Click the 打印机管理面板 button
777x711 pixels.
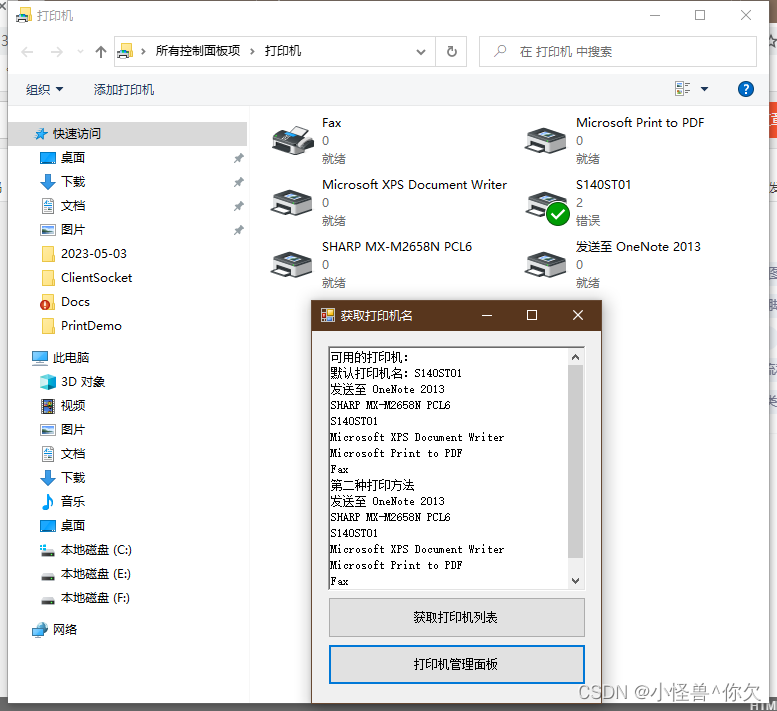click(x=456, y=664)
